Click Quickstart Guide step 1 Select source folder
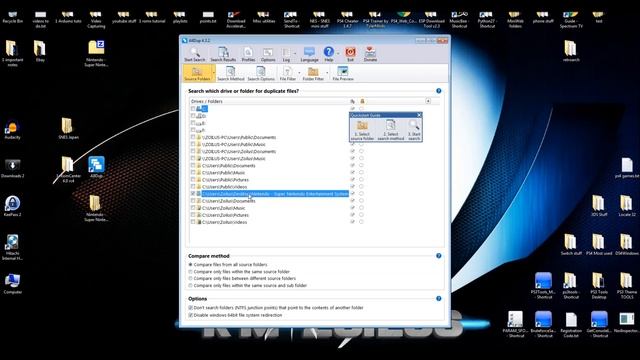Viewport: 640px width, 360px height. pyautogui.click(x=362, y=130)
